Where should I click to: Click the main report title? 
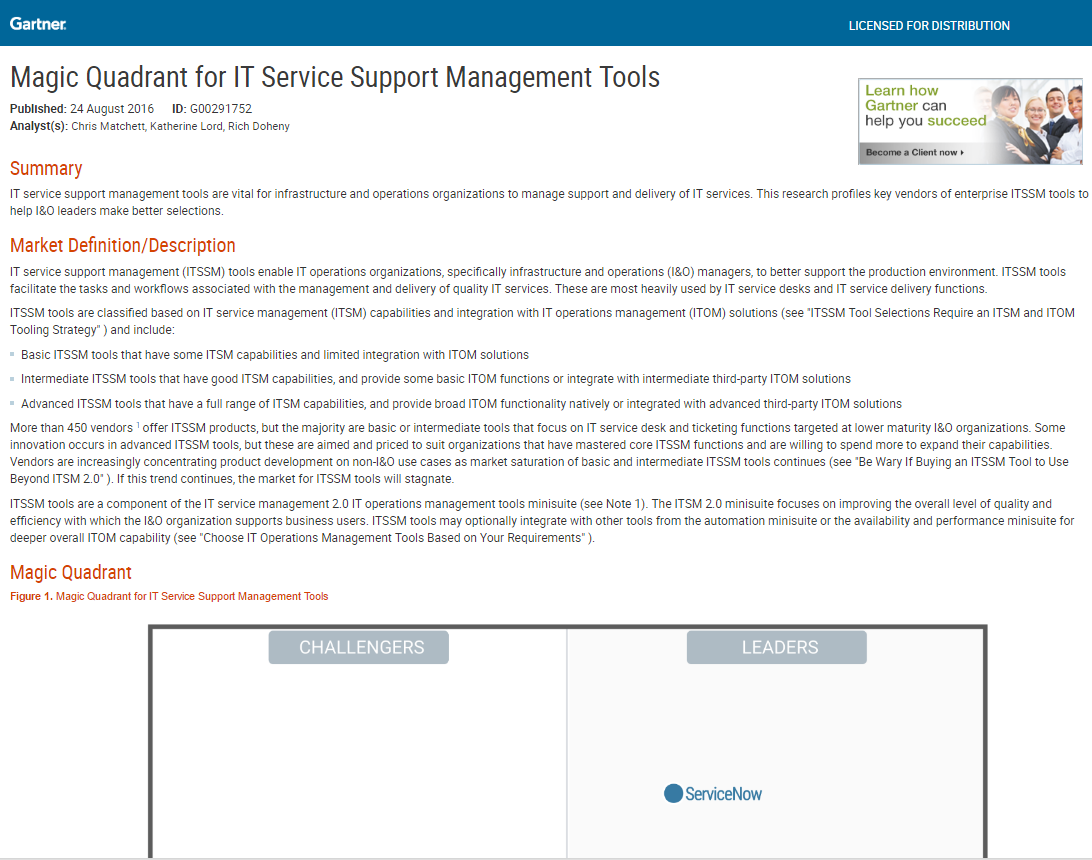(x=335, y=77)
